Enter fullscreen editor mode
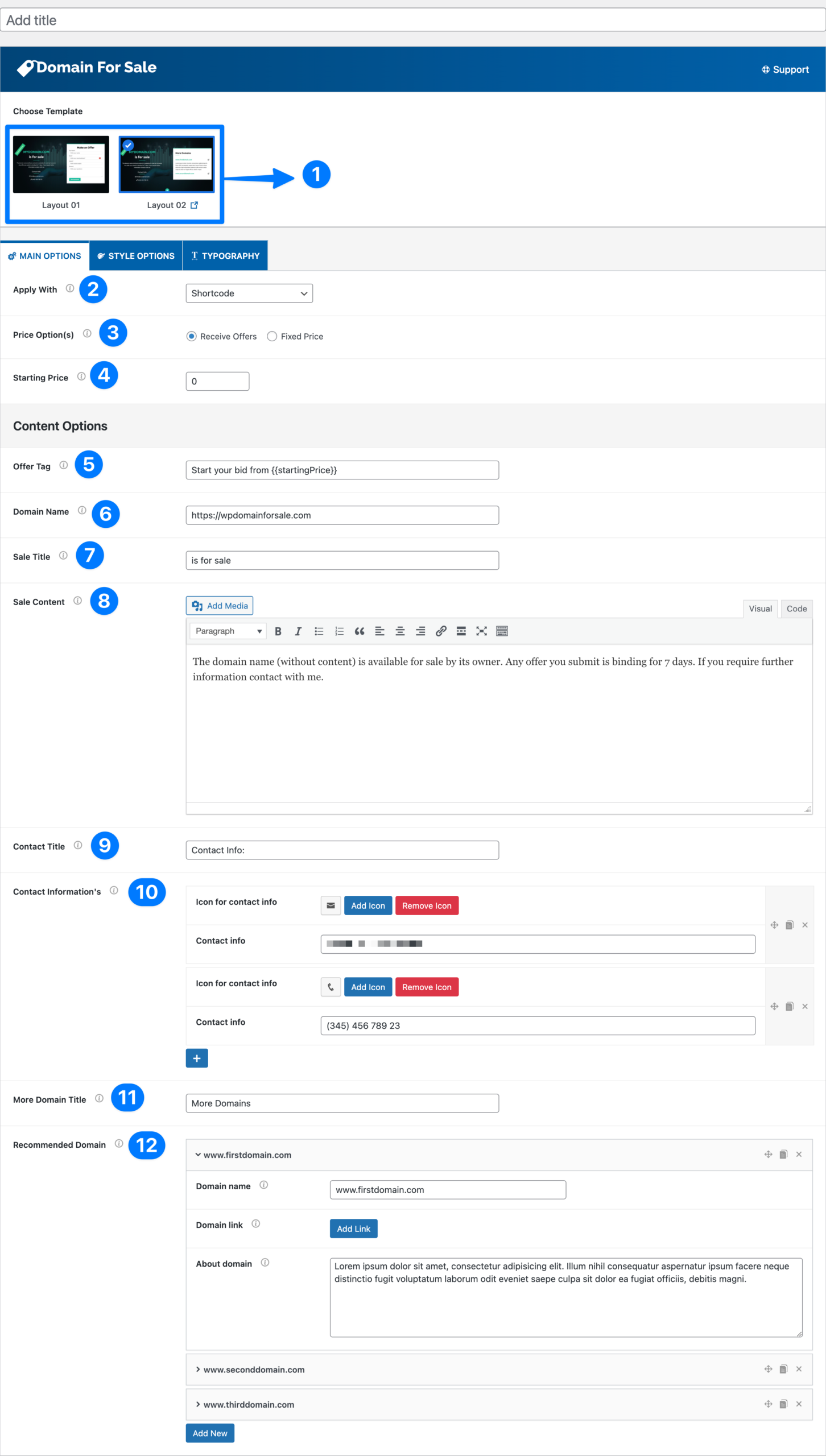Image resolution: width=826 pixels, height=1456 pixels. point(482,631)
